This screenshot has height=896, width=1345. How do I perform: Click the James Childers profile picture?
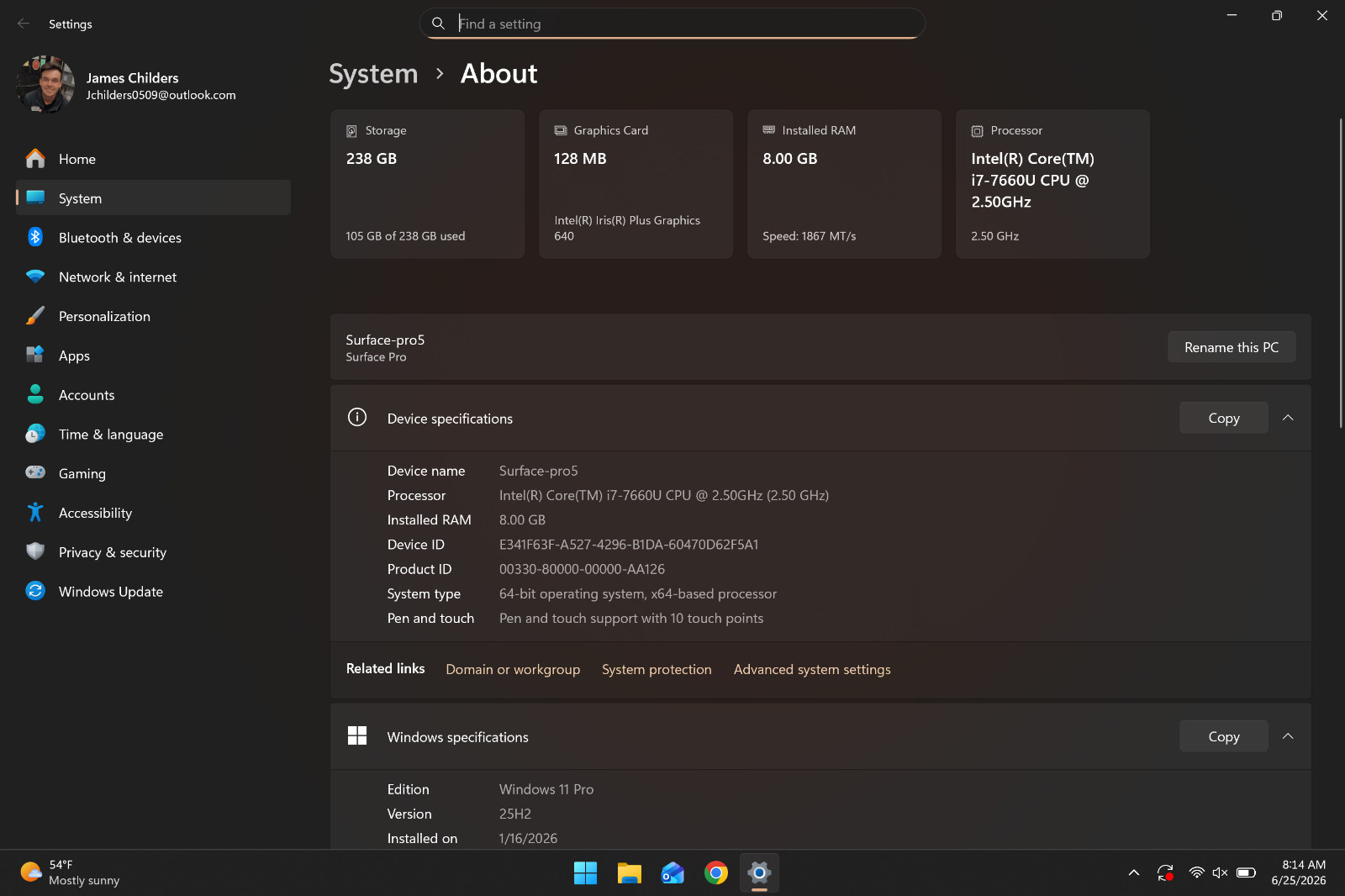pos(45,84)
